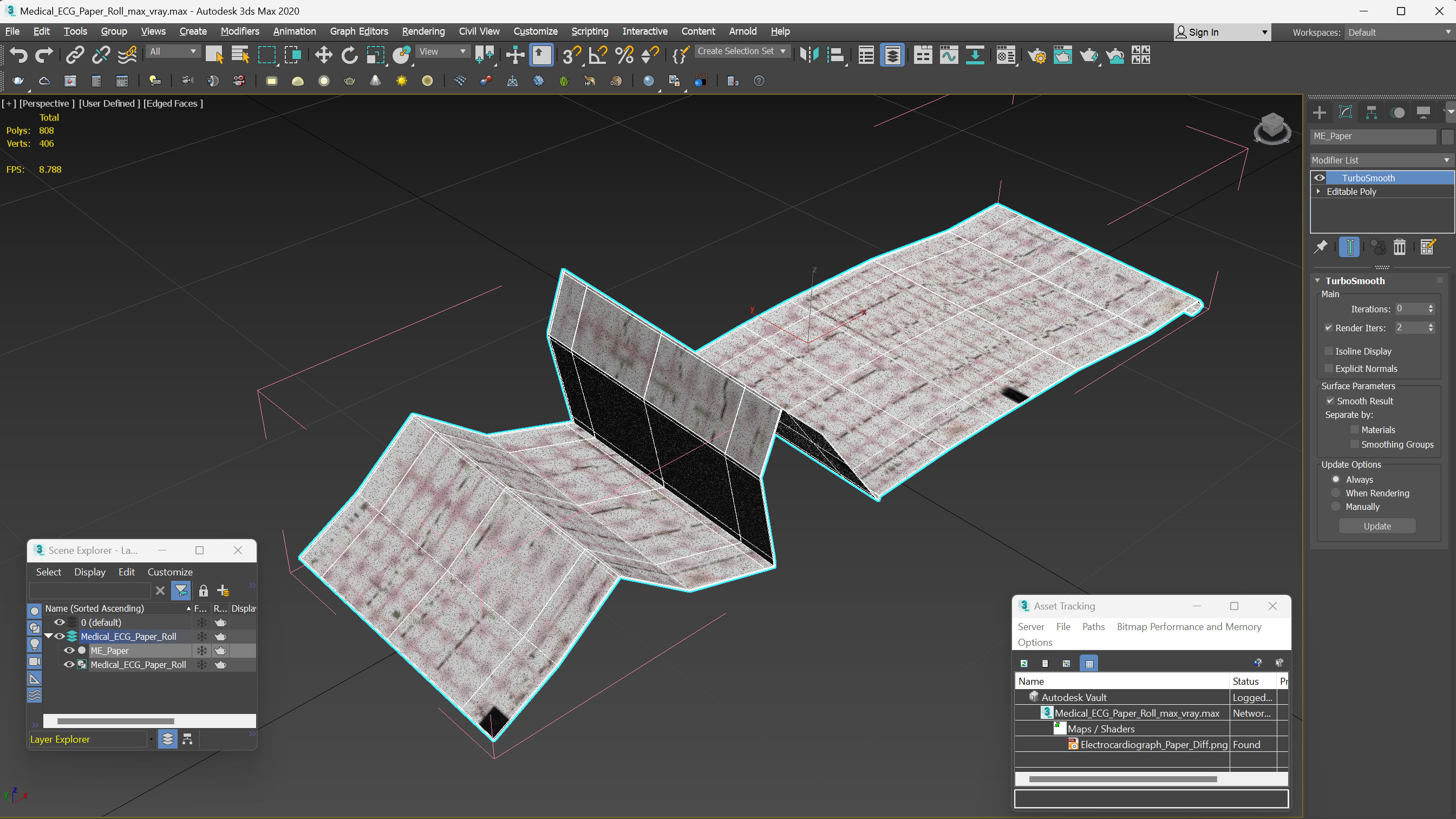The width and height of the screenshot is (1456, 819).
Task: Open the Rendering menu
Action: click(423, 31)
